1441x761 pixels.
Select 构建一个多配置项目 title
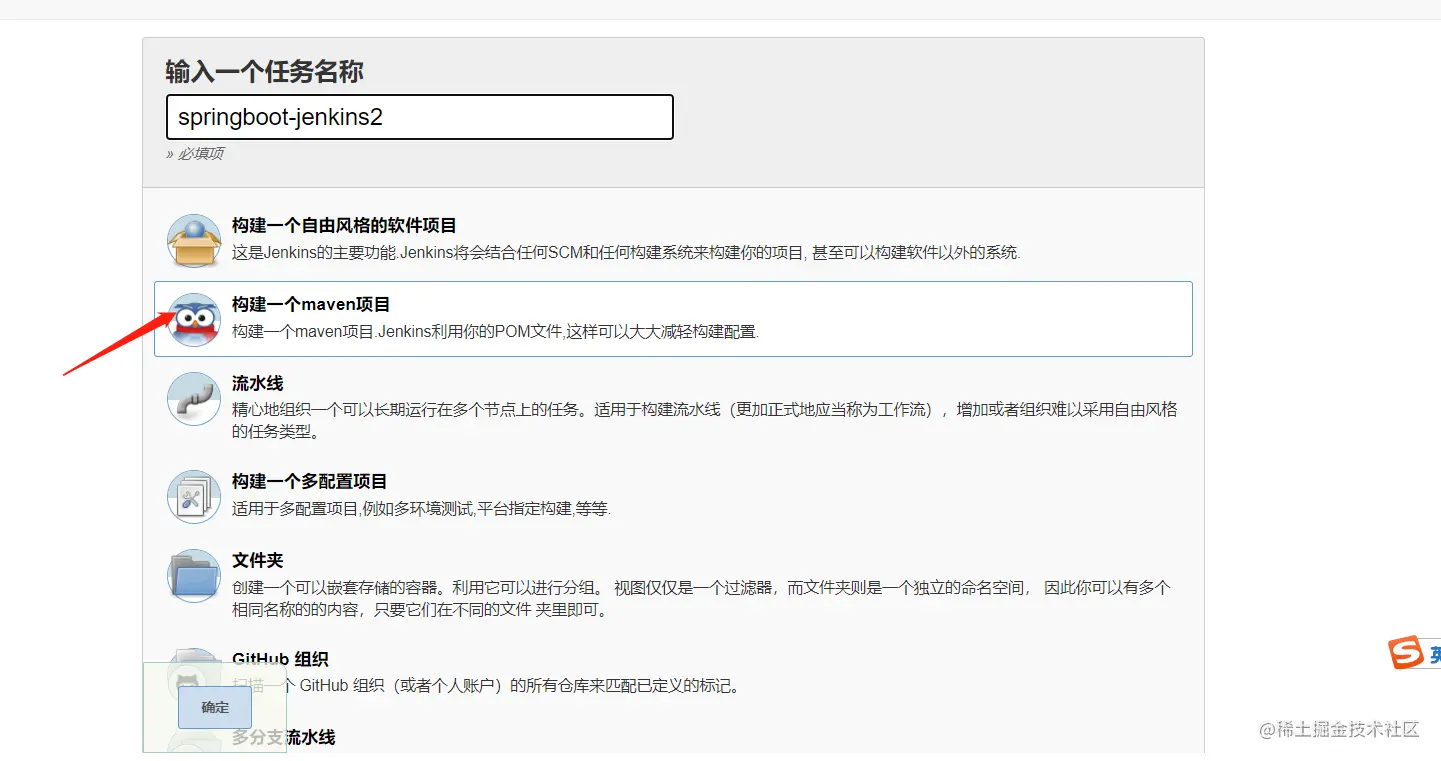309,482
